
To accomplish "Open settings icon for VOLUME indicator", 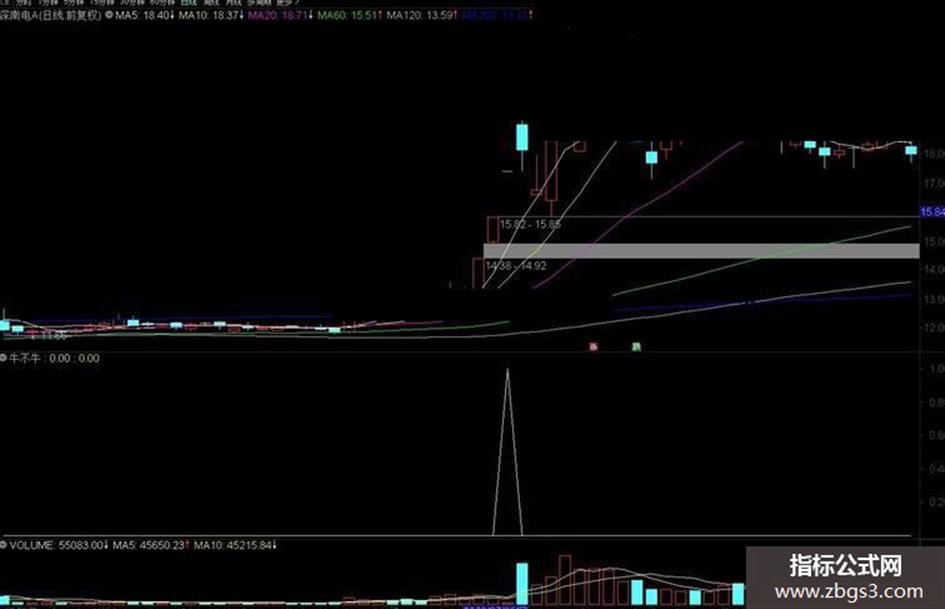I will click(3, 545).
